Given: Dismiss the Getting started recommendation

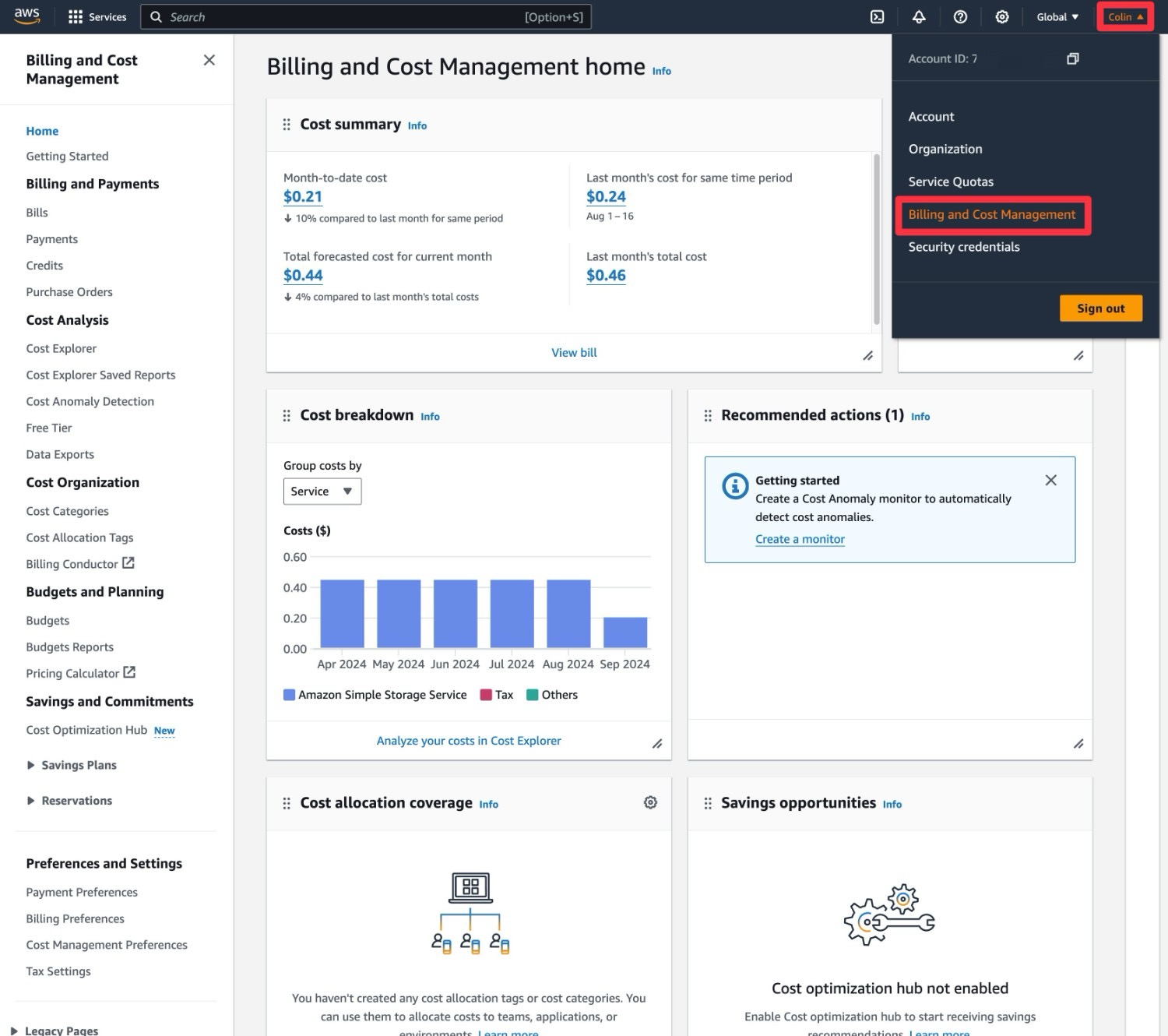Looking at the screenshot, I should coord(1050,480).
